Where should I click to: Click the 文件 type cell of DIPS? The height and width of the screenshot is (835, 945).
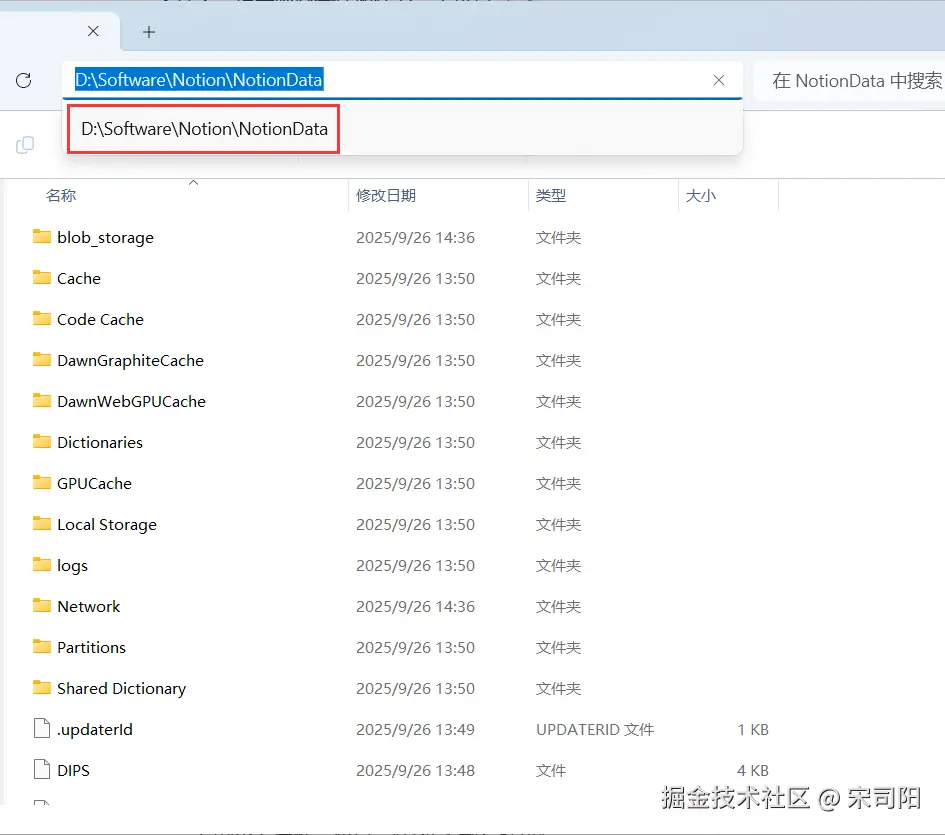click(x=551, y=770)
